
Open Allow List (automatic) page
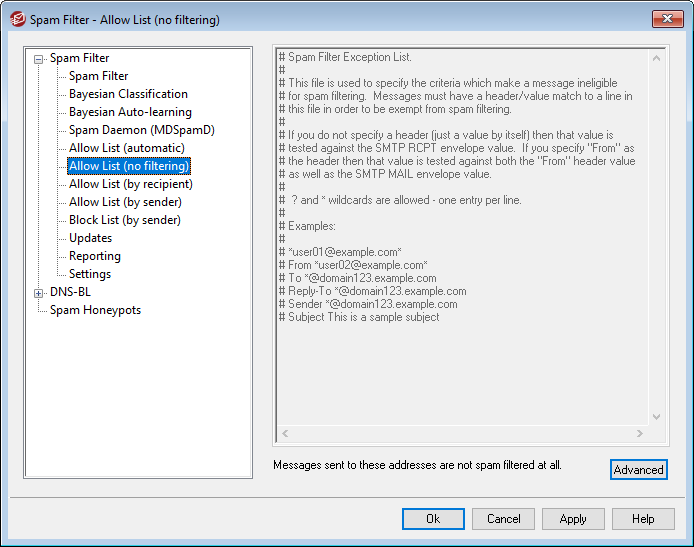(x=126, y=148)
